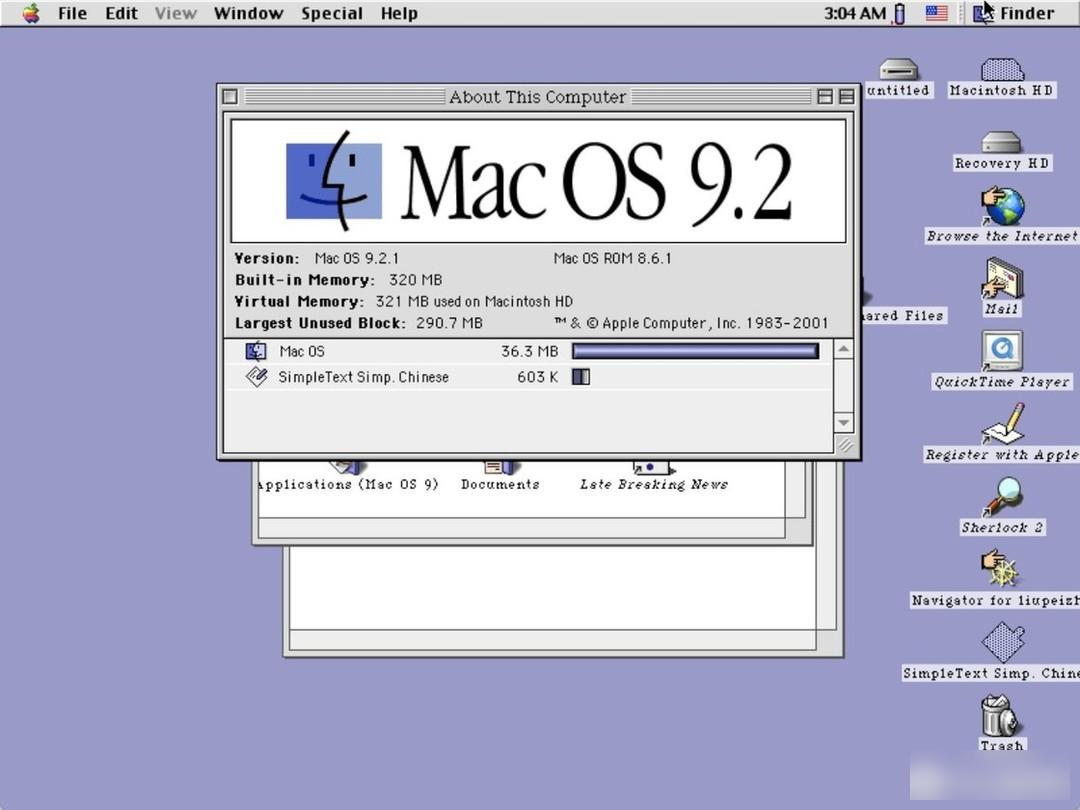Select the Browse the Internet icon
The width and height of the screenshot is (1080, 810).
[1003, 206]
